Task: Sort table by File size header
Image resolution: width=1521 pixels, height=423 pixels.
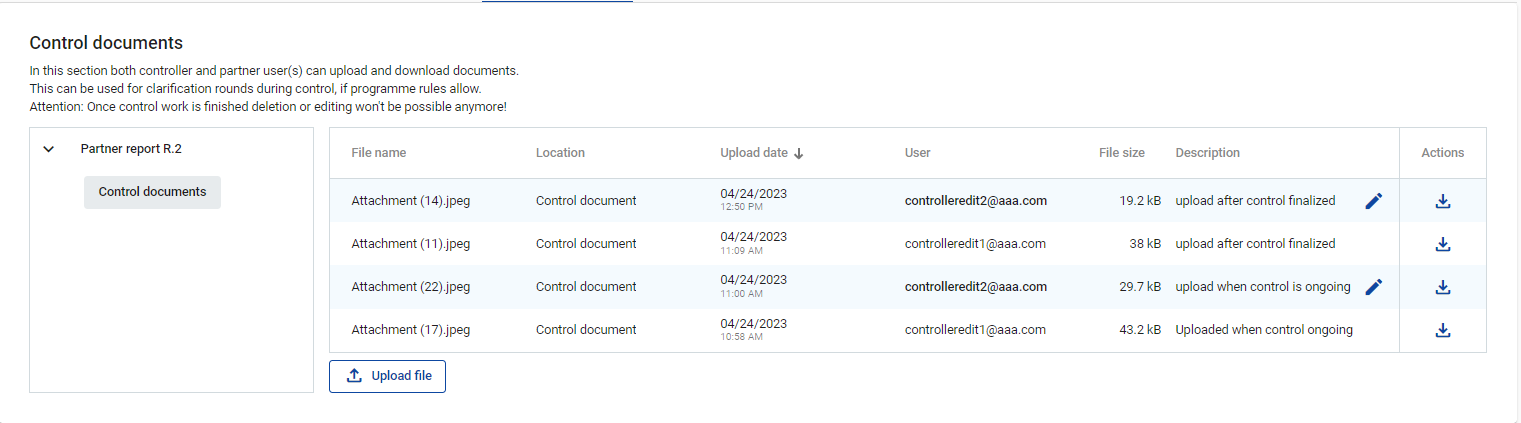Action: tap(1121, 153)
